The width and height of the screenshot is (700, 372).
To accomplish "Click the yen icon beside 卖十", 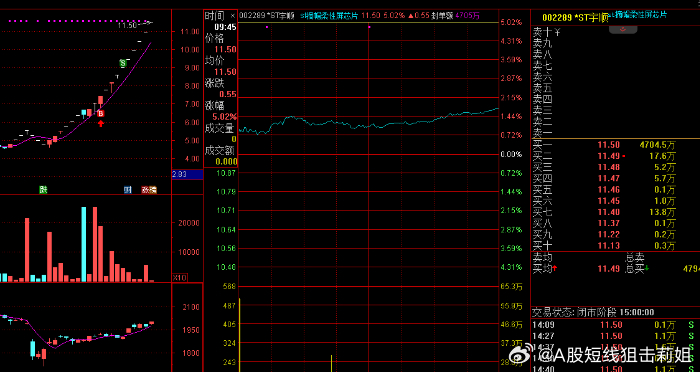I will point(557,32).
